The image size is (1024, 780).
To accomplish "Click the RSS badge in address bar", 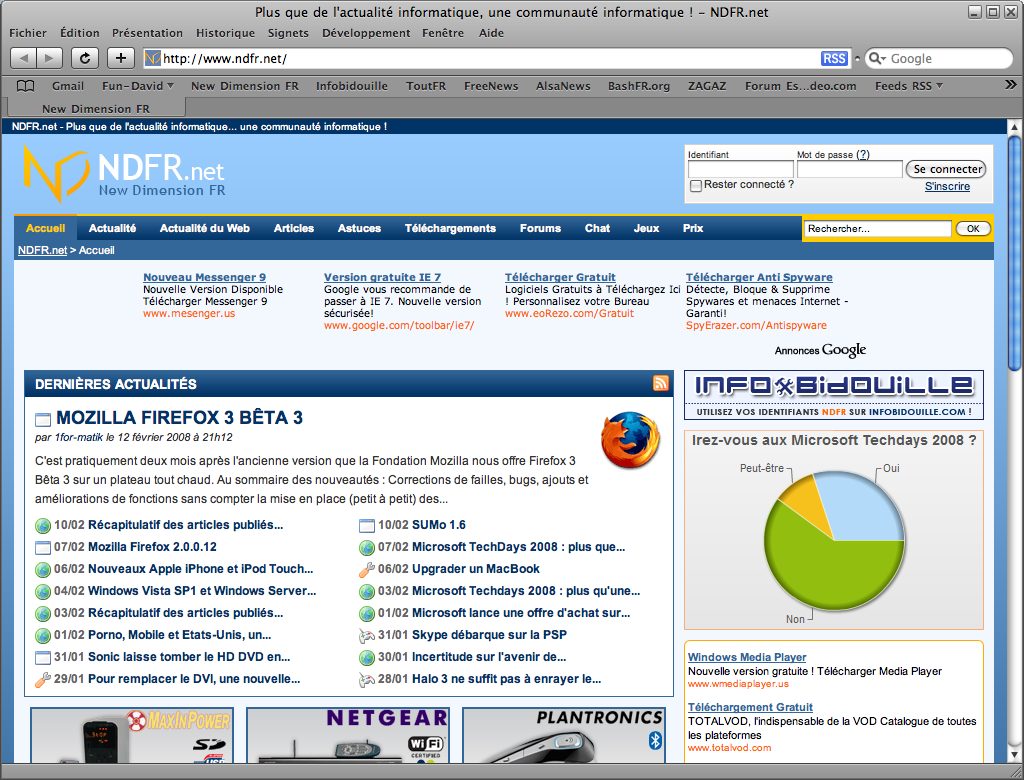I will 833,58.
